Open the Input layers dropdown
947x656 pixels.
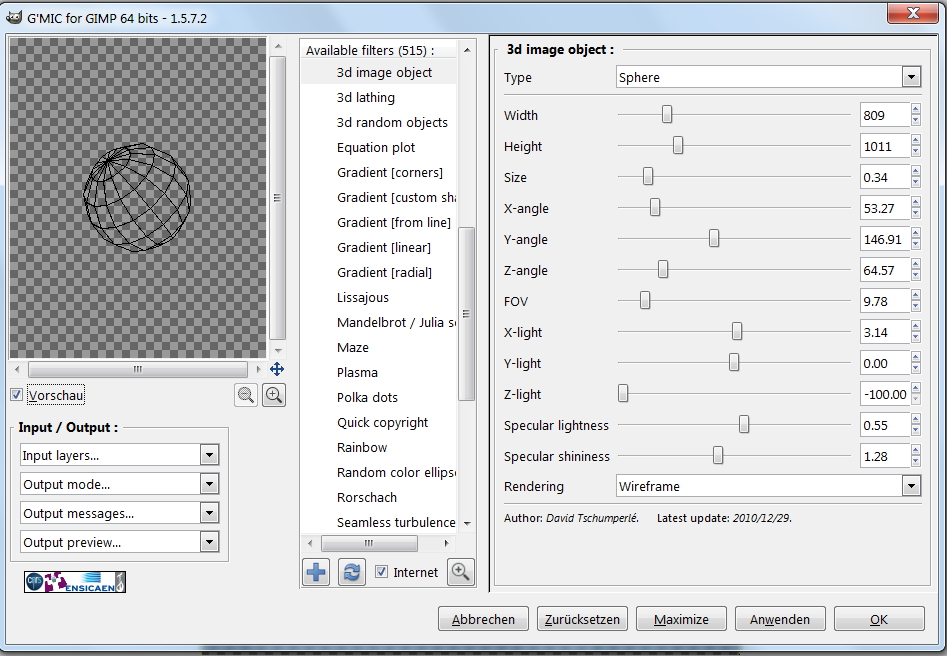[x=119, y=455]
